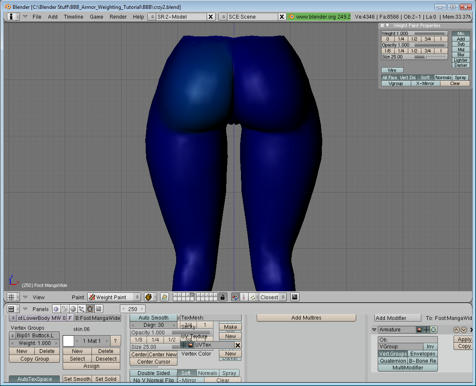Viewport: 476px width, 386px height.
Task: Toggle Quaternion on Armature modifier
Action: tap(393, 361)
